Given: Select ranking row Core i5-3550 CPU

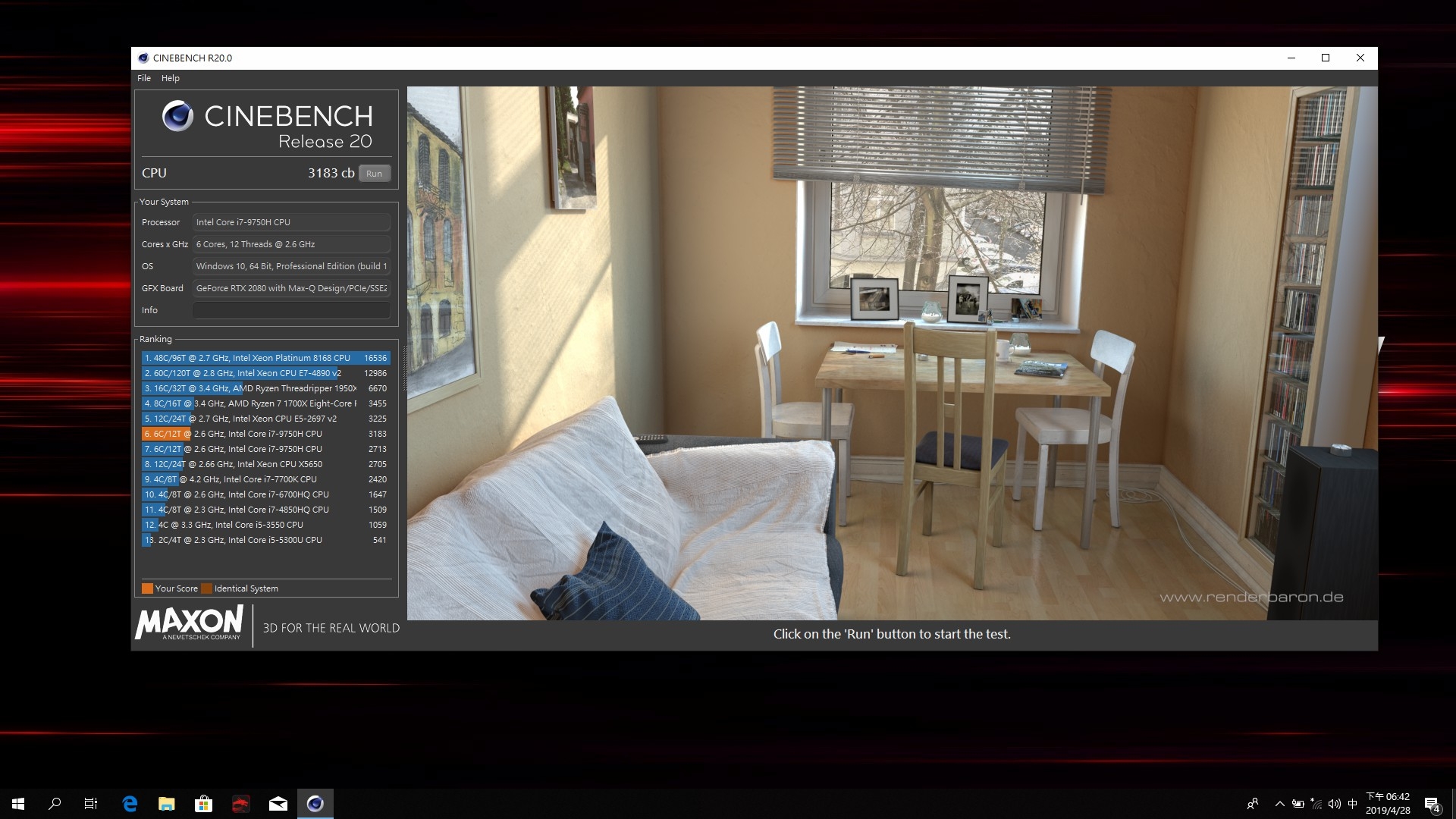Looking at the screenshot, I should click(x=265, y=525).
